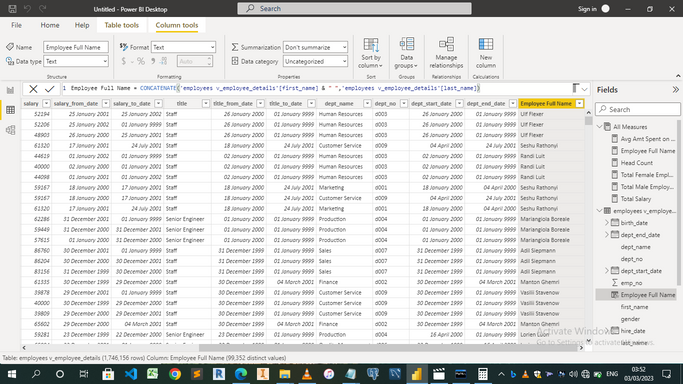This screenshot has width=683, height=384.
Task: Select the Avg Amt Spent measure
Action: click(643, 139)
